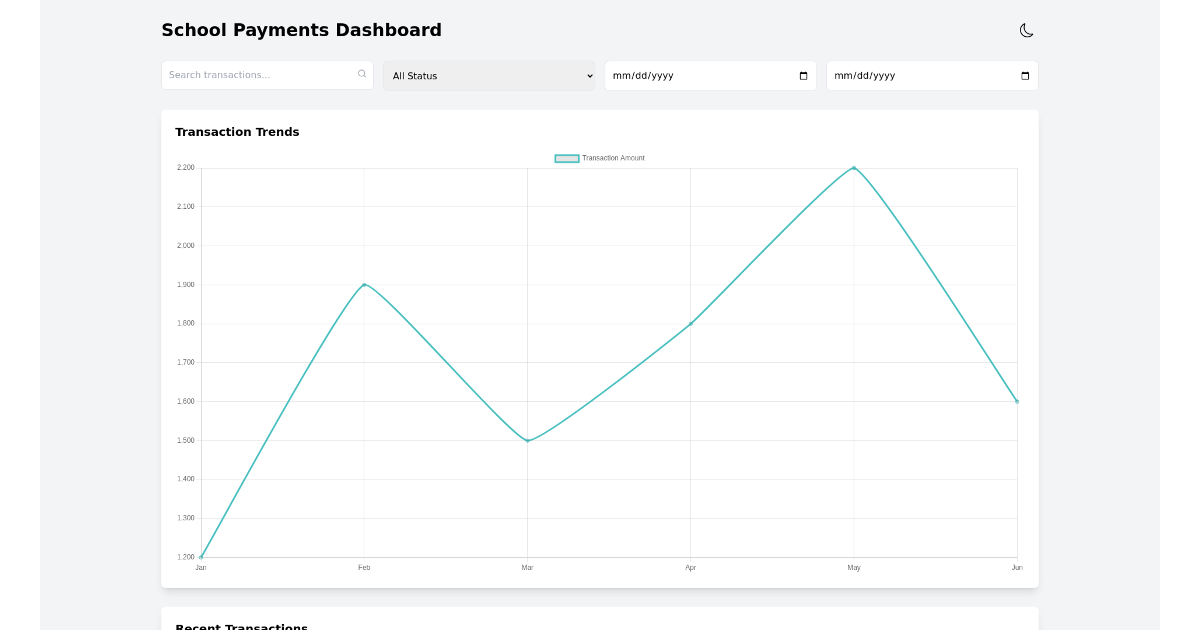Image resolution: width=1200 pixels, height=630 pixels.
Task: Open the start date calendar icon
Action: 801,75
